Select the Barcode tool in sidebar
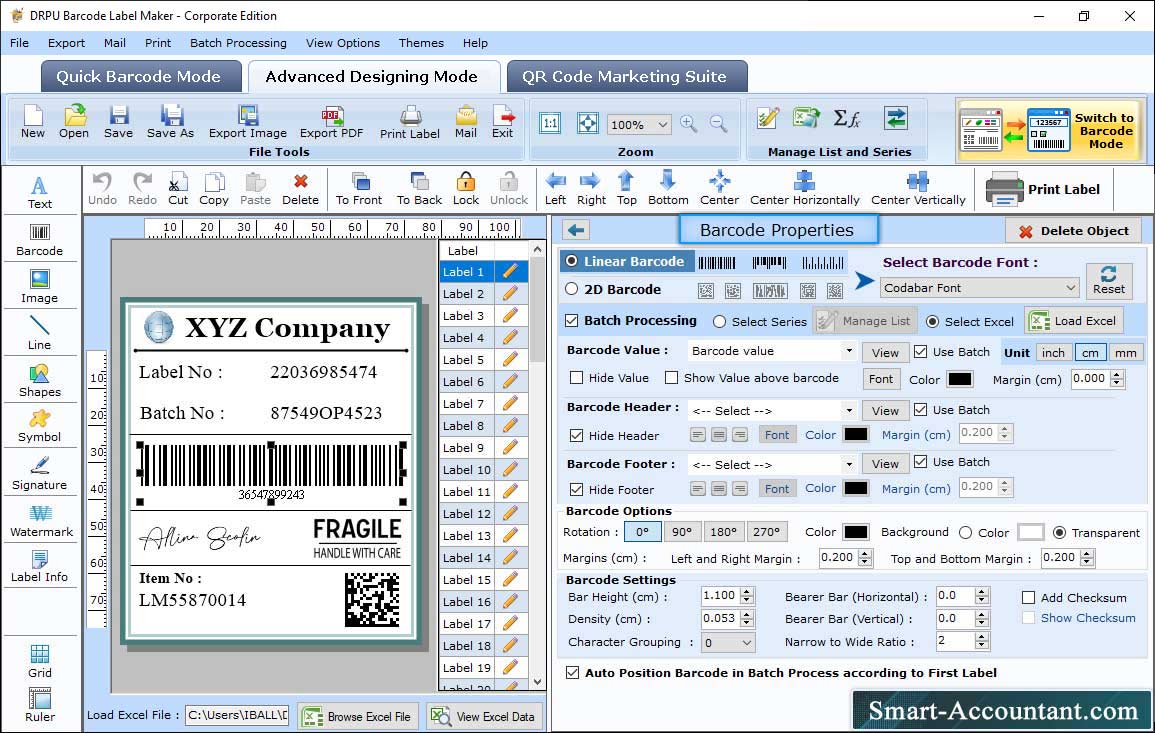 coord(40,240)
